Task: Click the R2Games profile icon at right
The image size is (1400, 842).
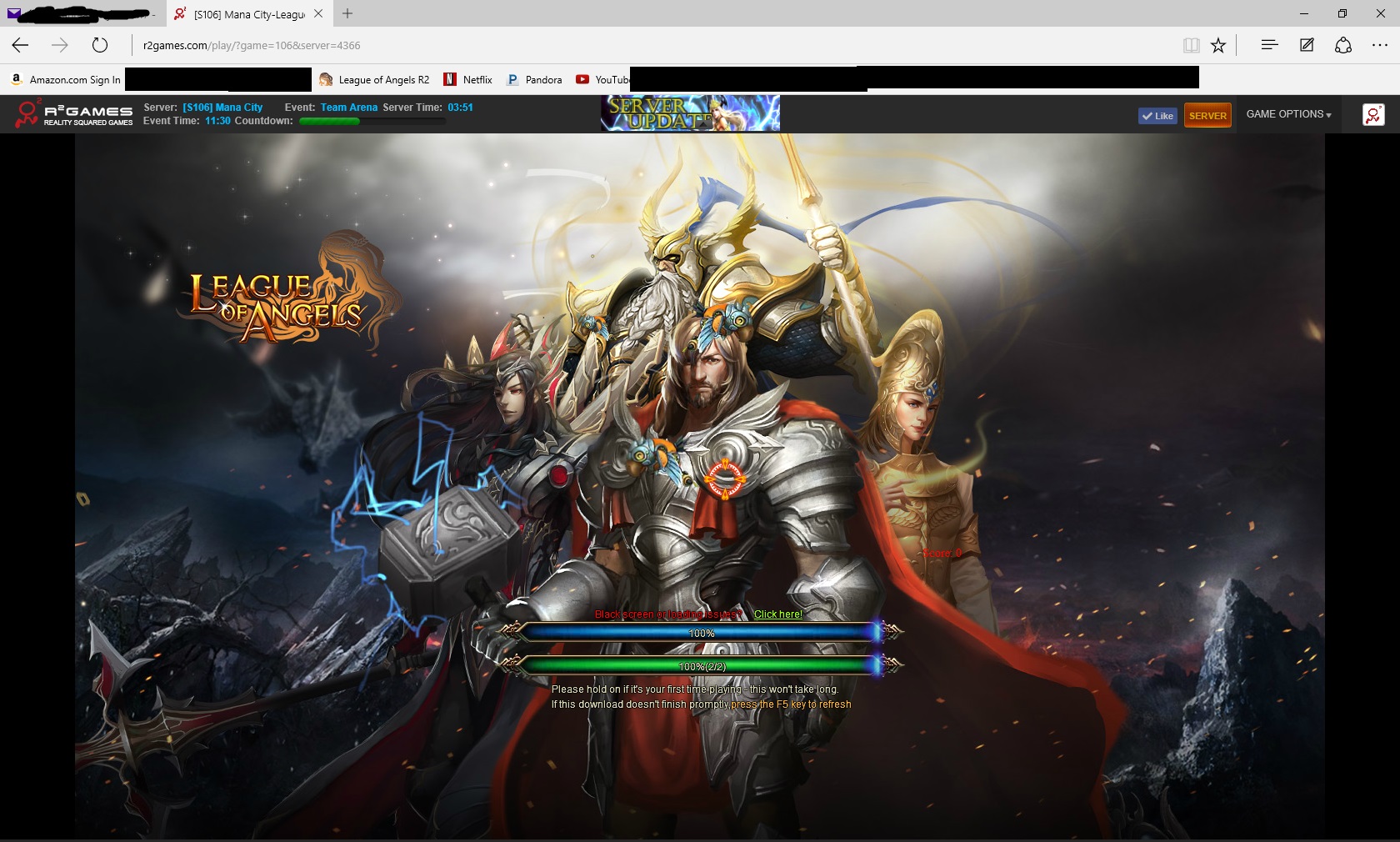Action: [x=1372, y=115]
